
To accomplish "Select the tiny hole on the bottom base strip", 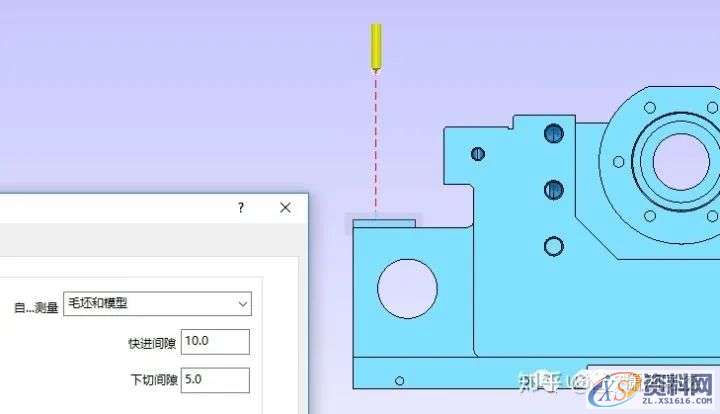I will point(400,380).
